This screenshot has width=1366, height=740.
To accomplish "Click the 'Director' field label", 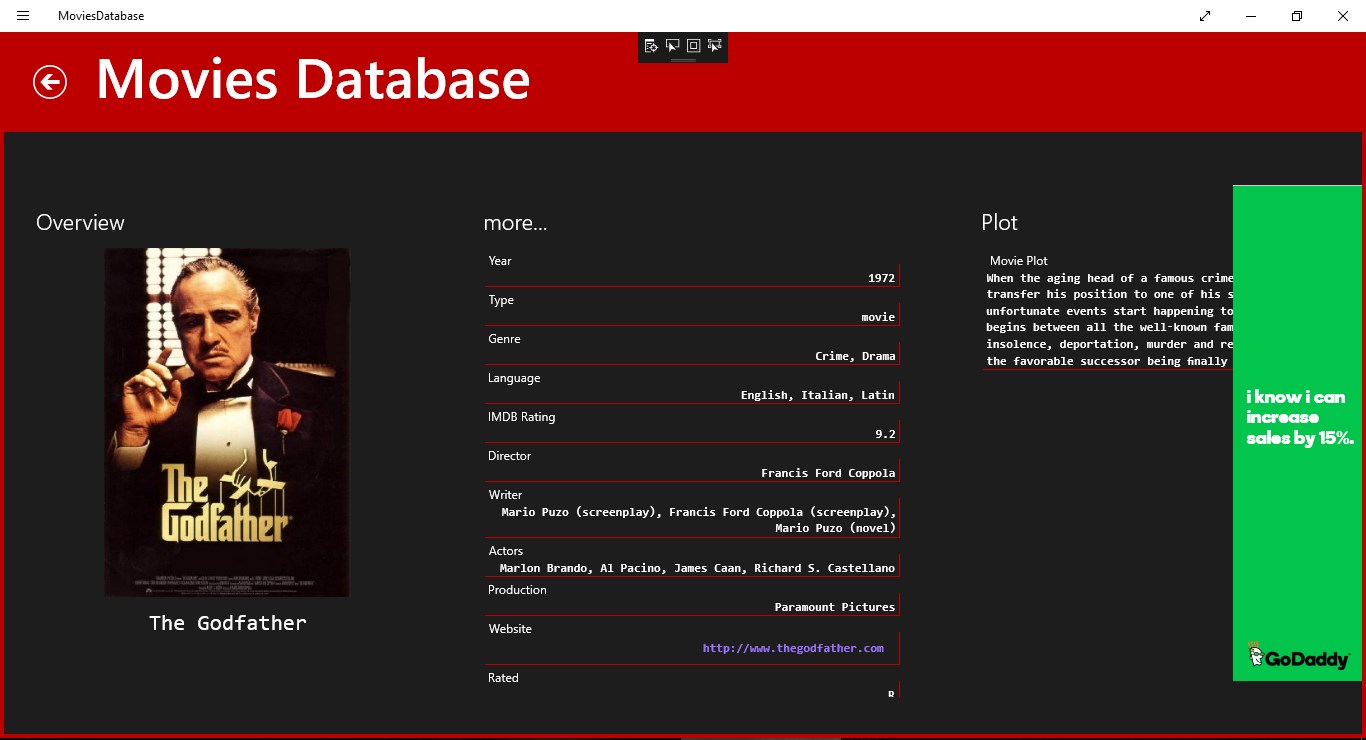I will coord(510,456).
